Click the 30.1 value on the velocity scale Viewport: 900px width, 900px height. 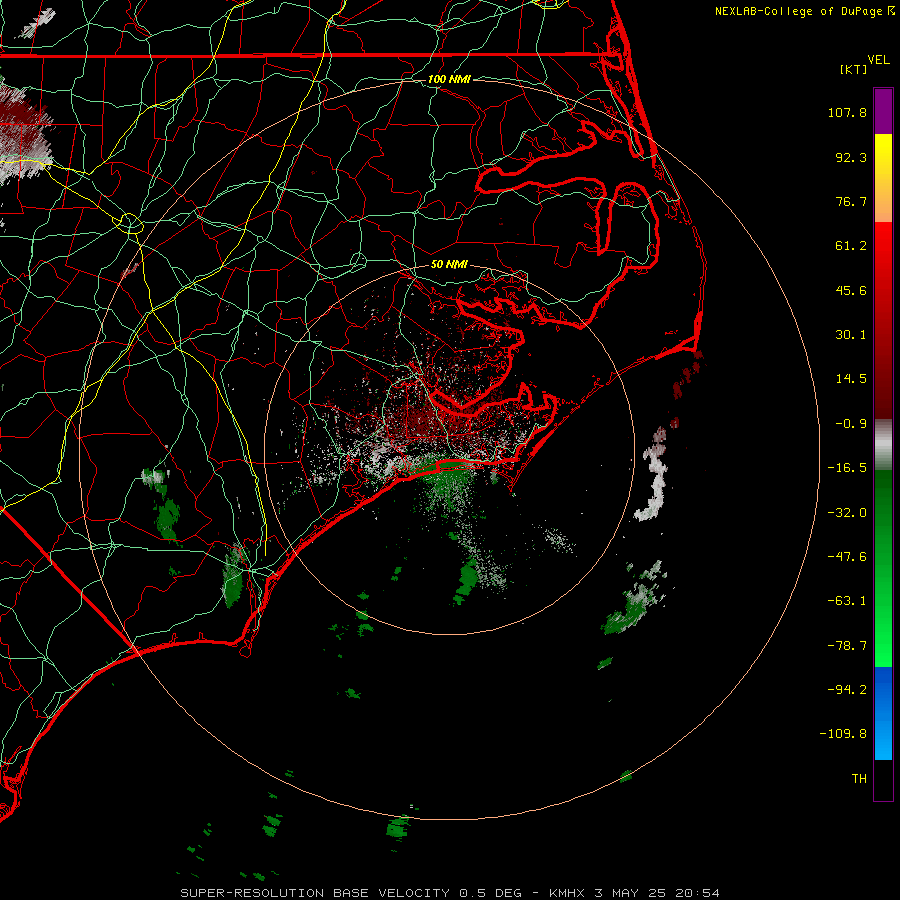click(x=851, y=335)
